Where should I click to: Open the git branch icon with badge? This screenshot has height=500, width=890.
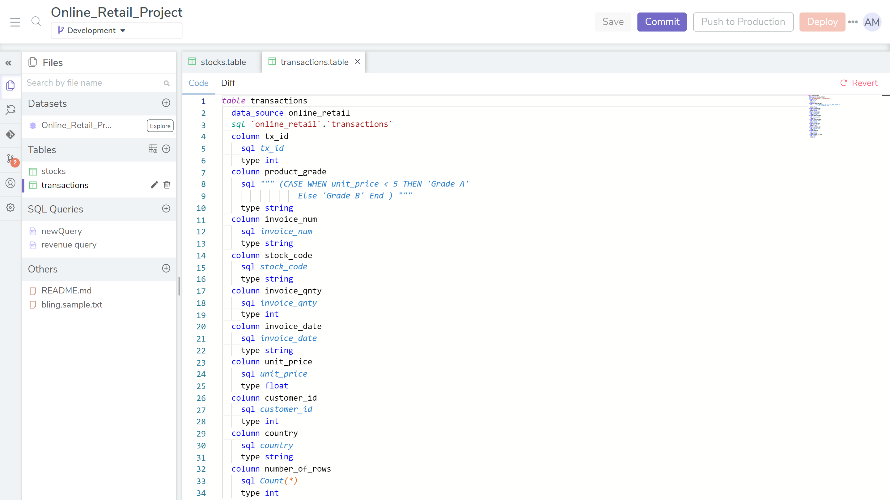tap(10, 159)
